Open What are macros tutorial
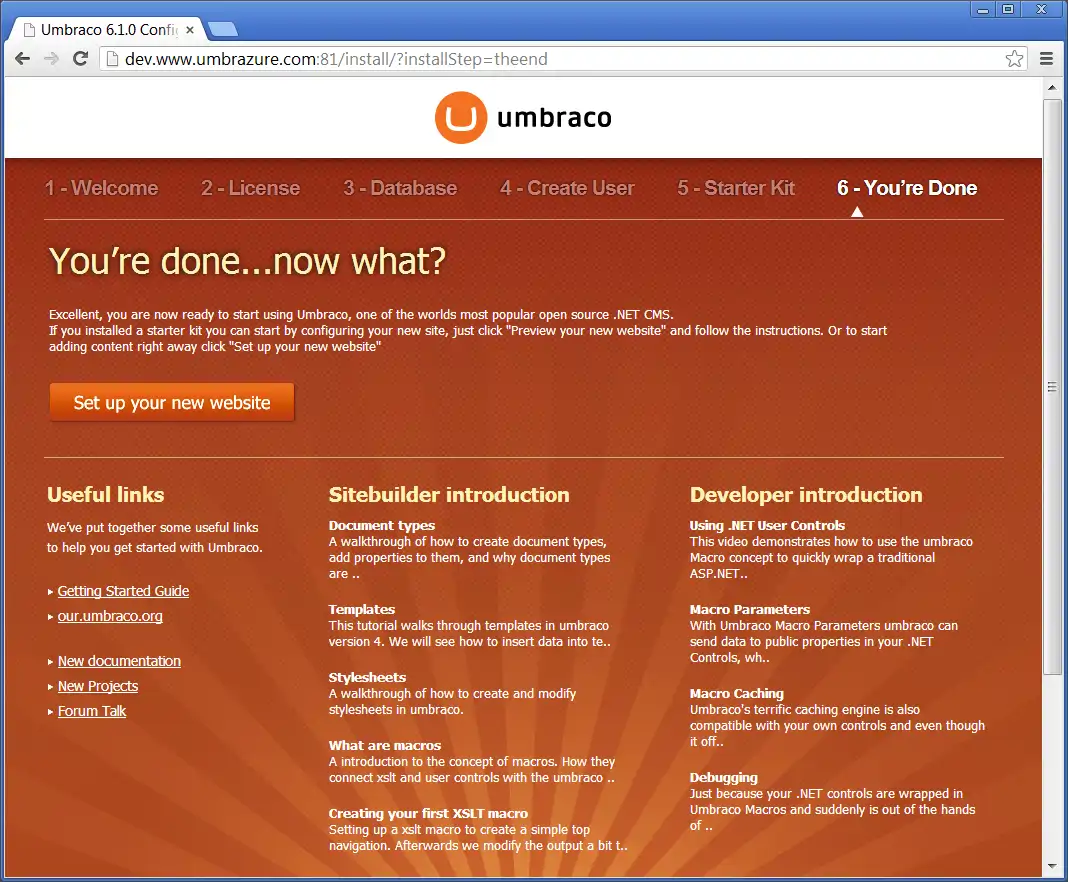Viewport: 1068px width, 882px height. tap(385, 746)
